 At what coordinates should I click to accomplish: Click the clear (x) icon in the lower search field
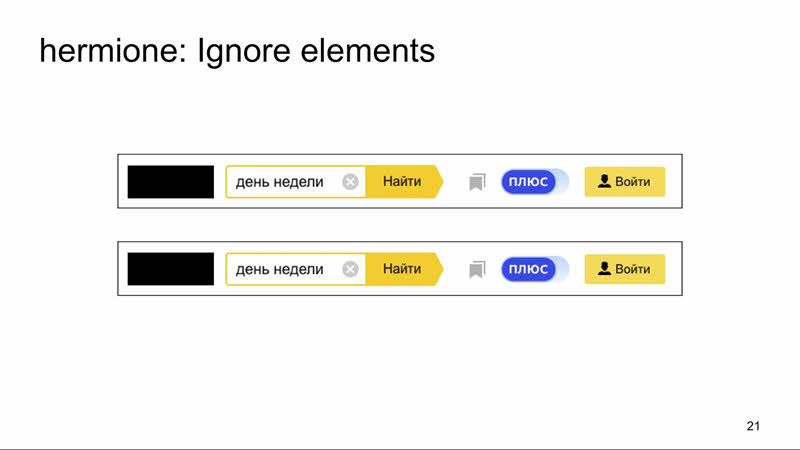(x=350, y=269)
